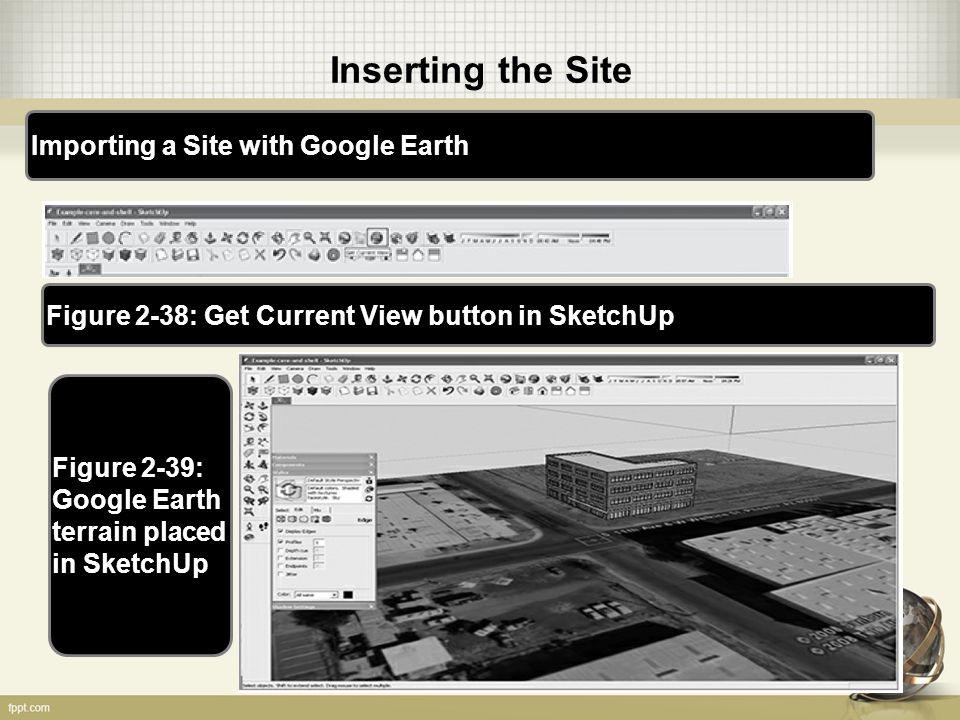Click the Undo arrow in lower window toolbar
The height and width of the screenshot is (720, 960).
(x=448, y=391)
